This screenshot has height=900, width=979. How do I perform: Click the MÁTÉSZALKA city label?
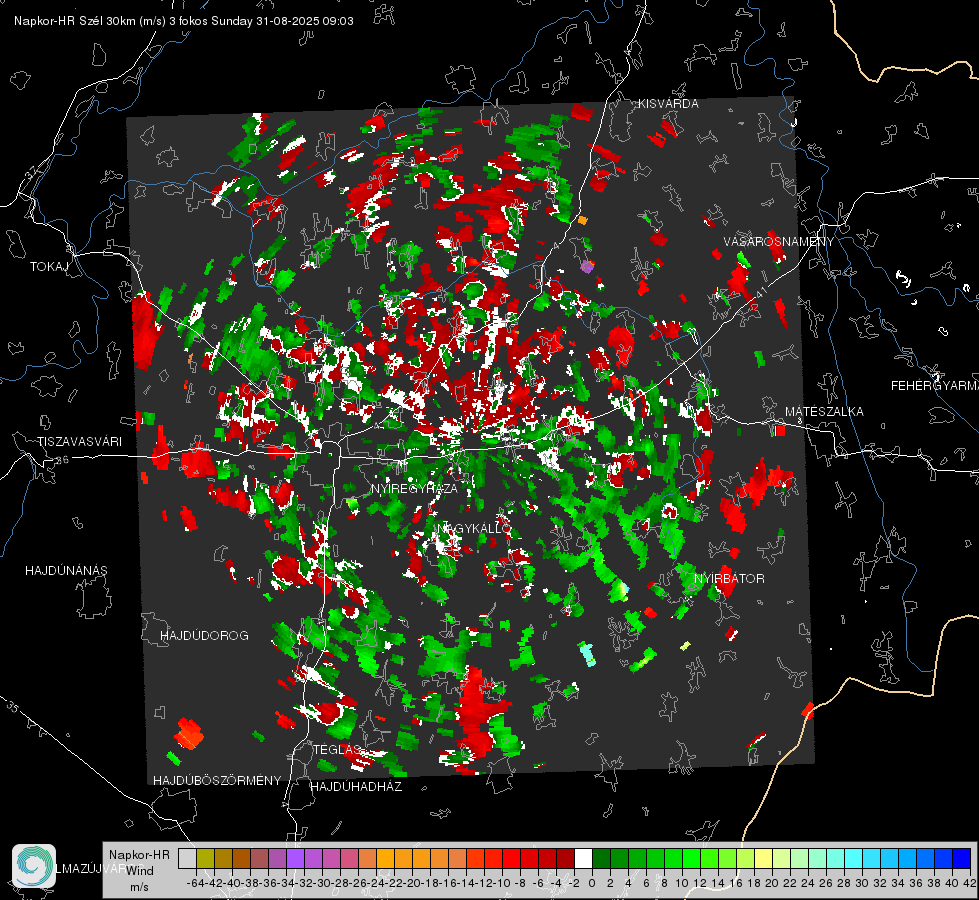824,412
